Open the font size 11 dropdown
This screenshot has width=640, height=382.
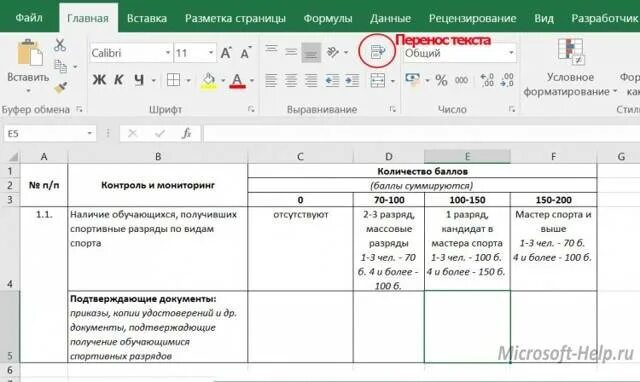coord(211,53)
